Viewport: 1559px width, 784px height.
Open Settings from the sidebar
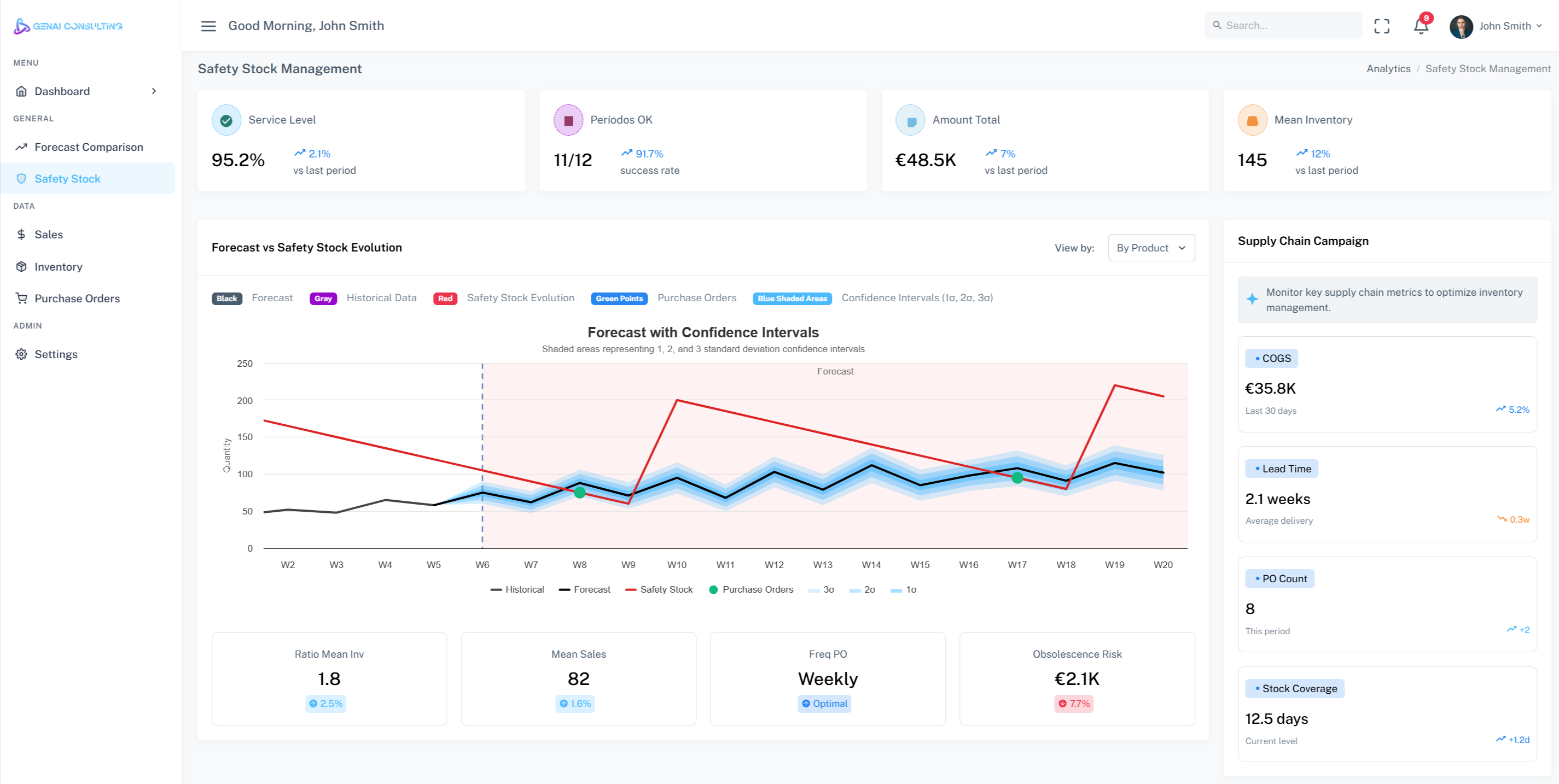pyautogui.click(x=56, y=354)
